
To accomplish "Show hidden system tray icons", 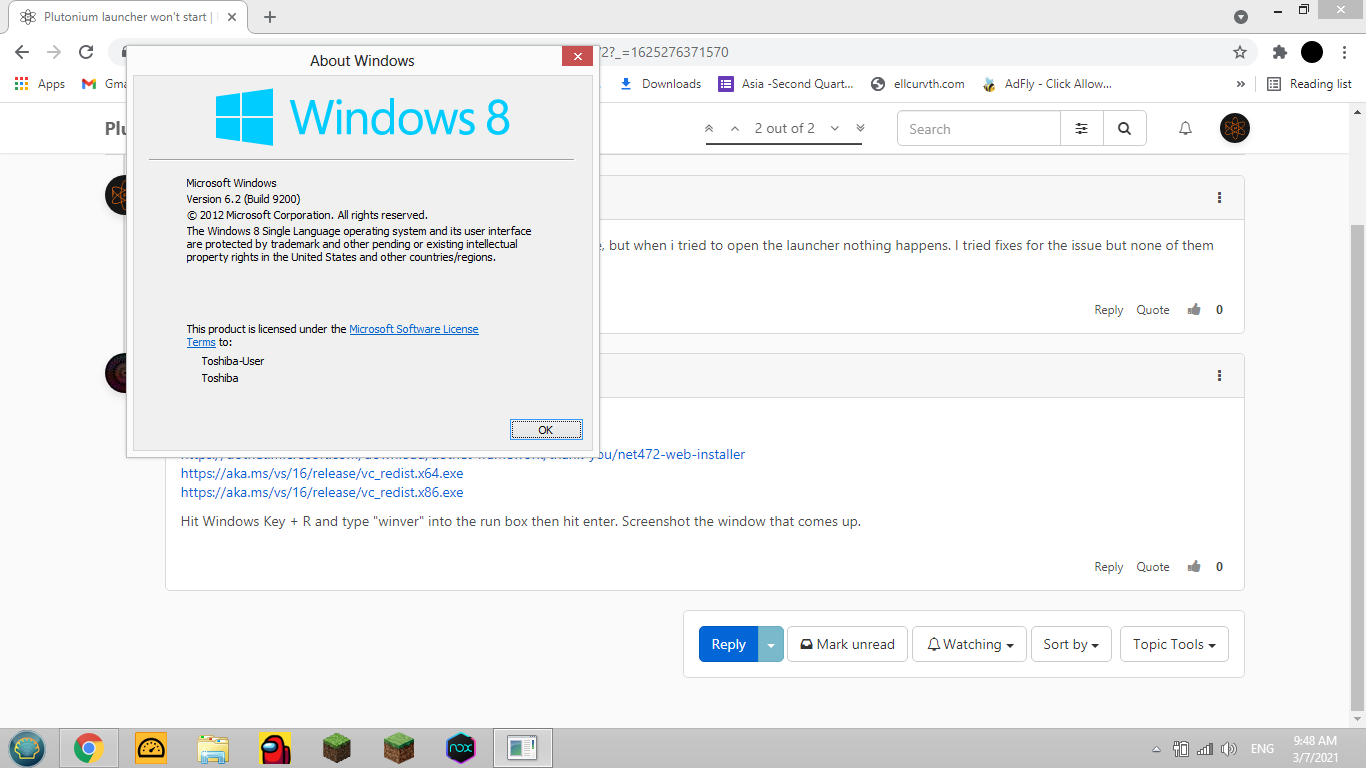I will point(1156,749).
